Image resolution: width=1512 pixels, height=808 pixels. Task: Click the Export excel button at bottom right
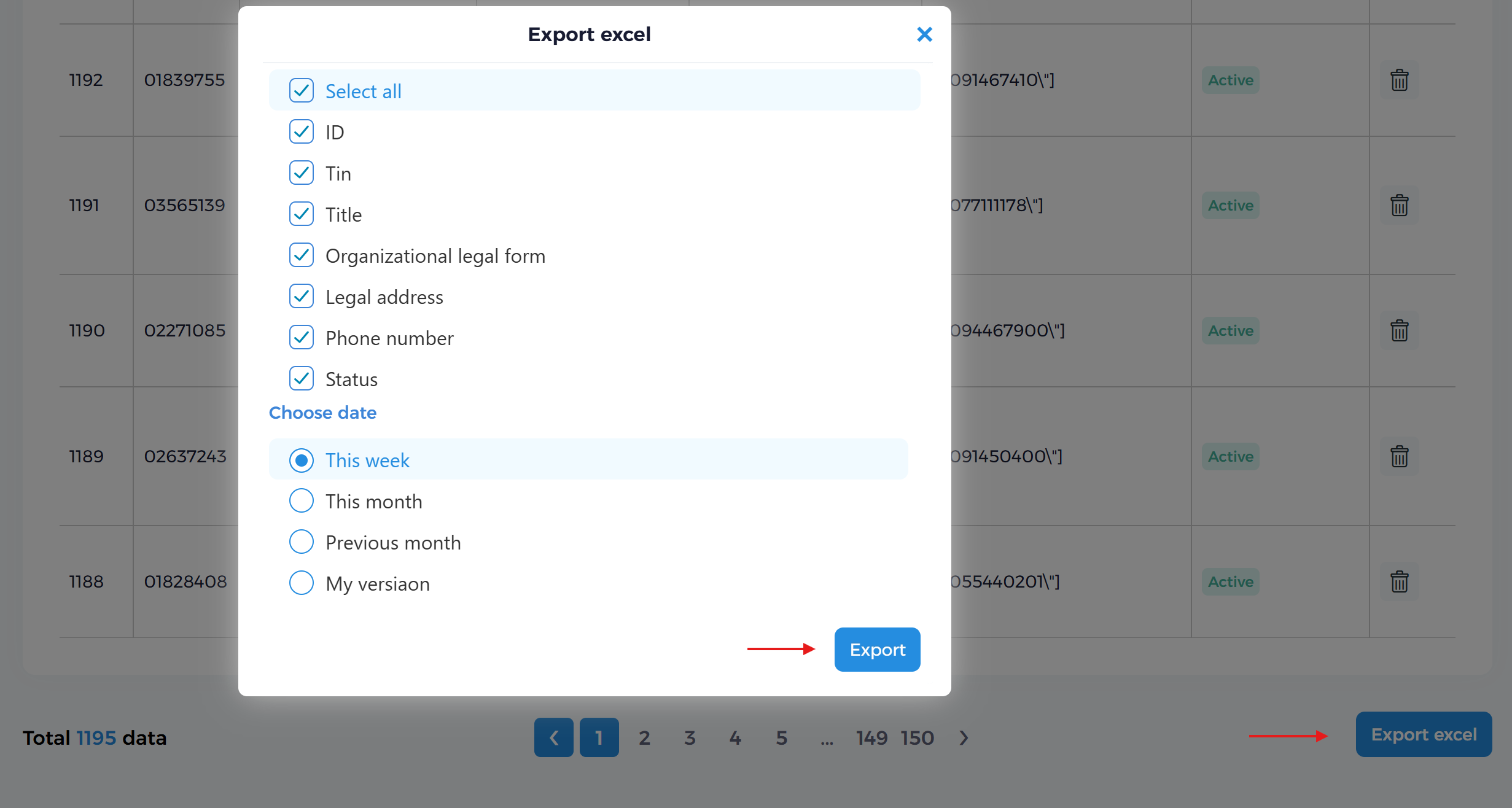point(1424,734)
